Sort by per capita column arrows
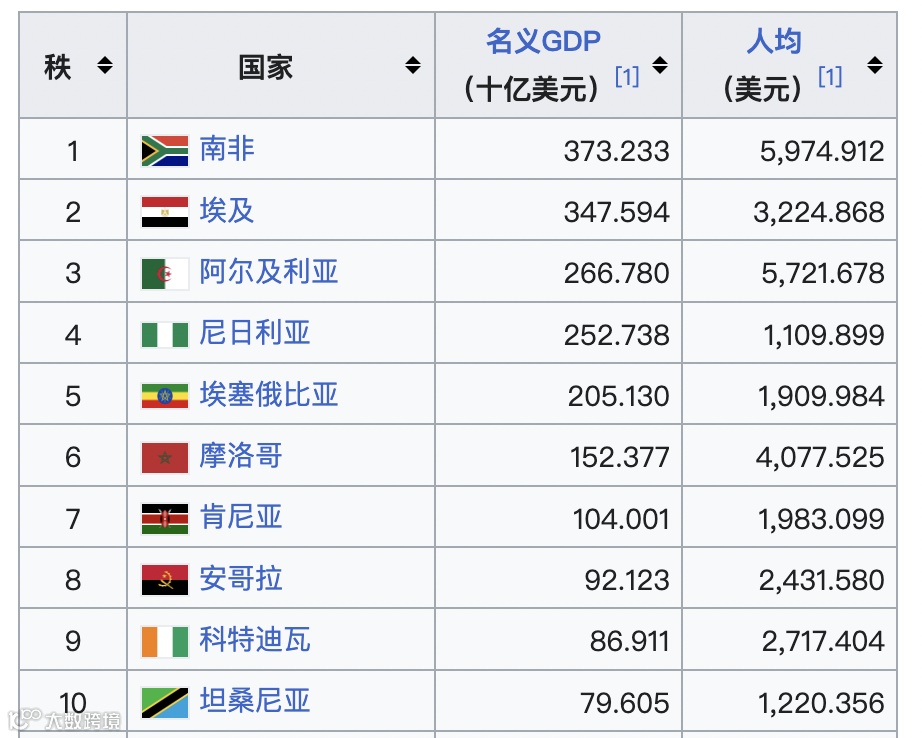Viewport: 922px width, 738px height. (x=875, y=65)
